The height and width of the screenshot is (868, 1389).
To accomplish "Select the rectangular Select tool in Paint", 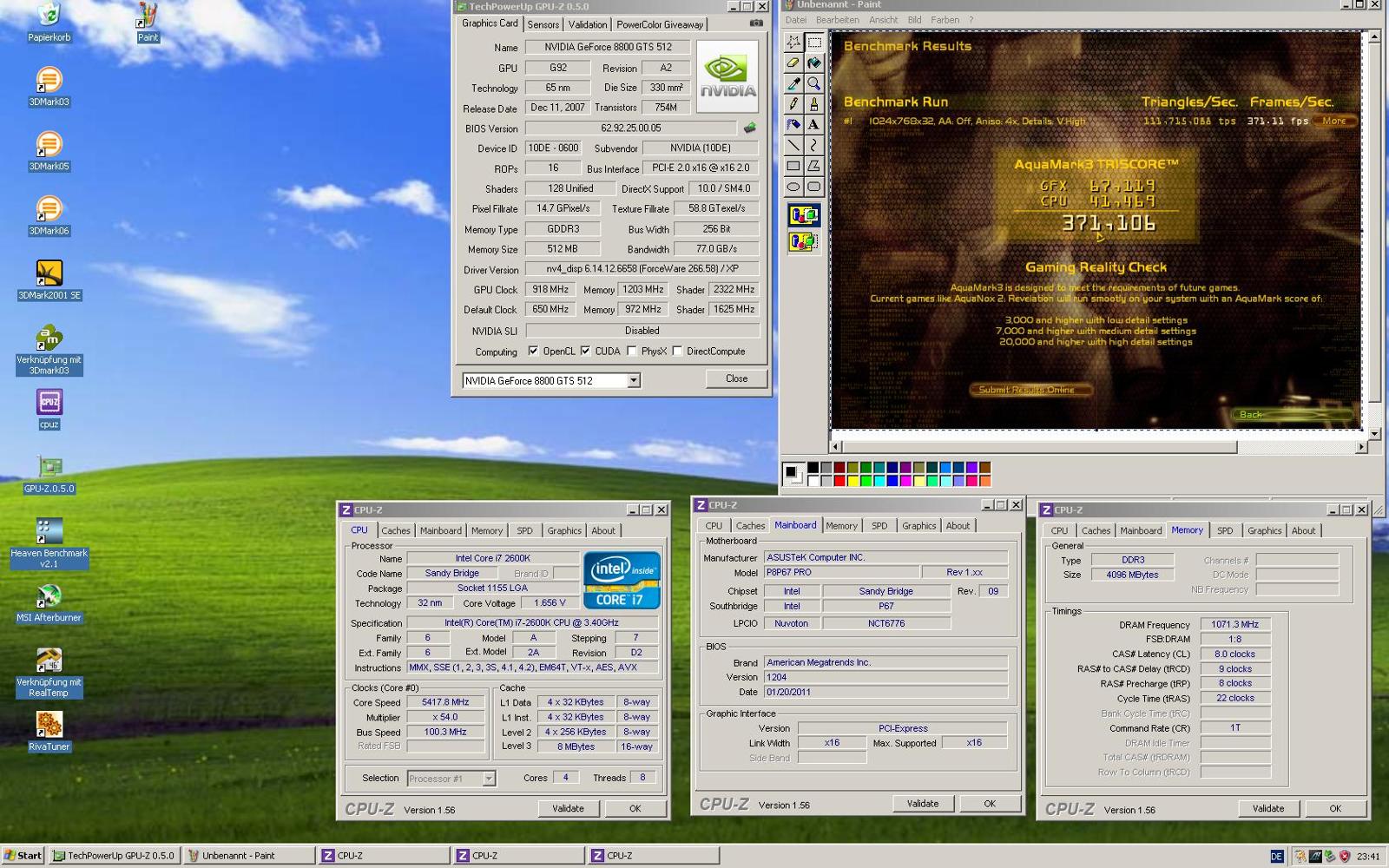I will [814, 42].
